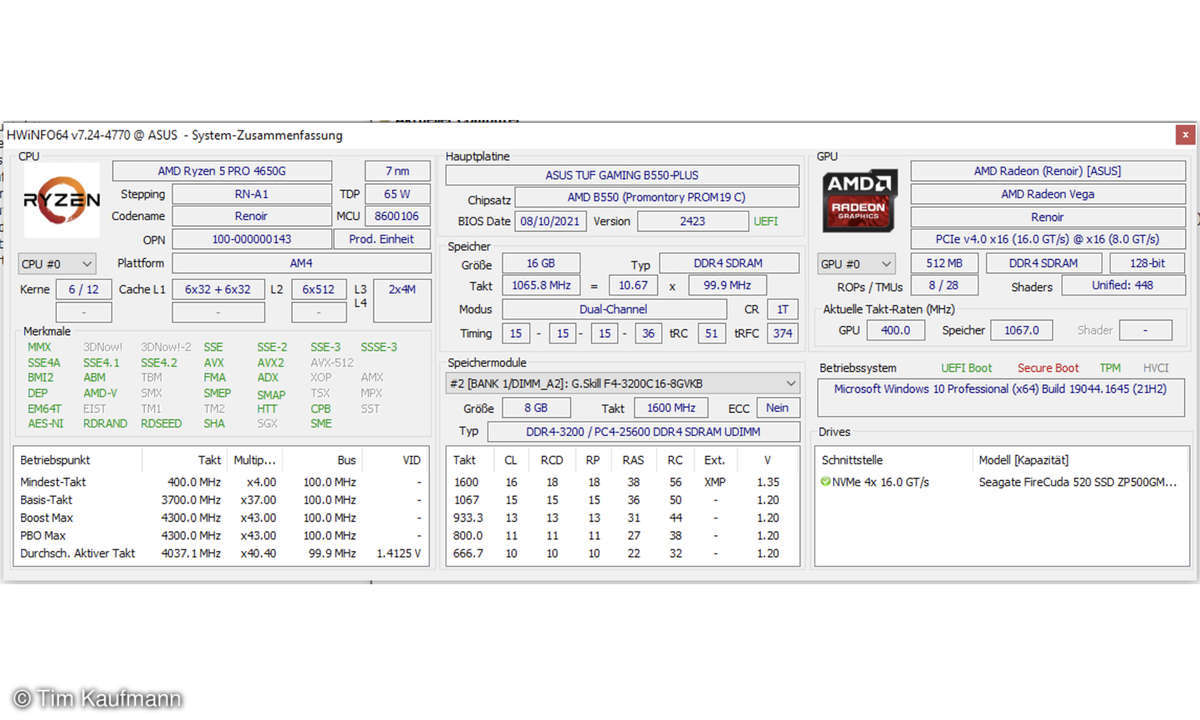Select the 933.3 timing row
1200x720 pixels.
pyautogui.click(x=622, y=518)
